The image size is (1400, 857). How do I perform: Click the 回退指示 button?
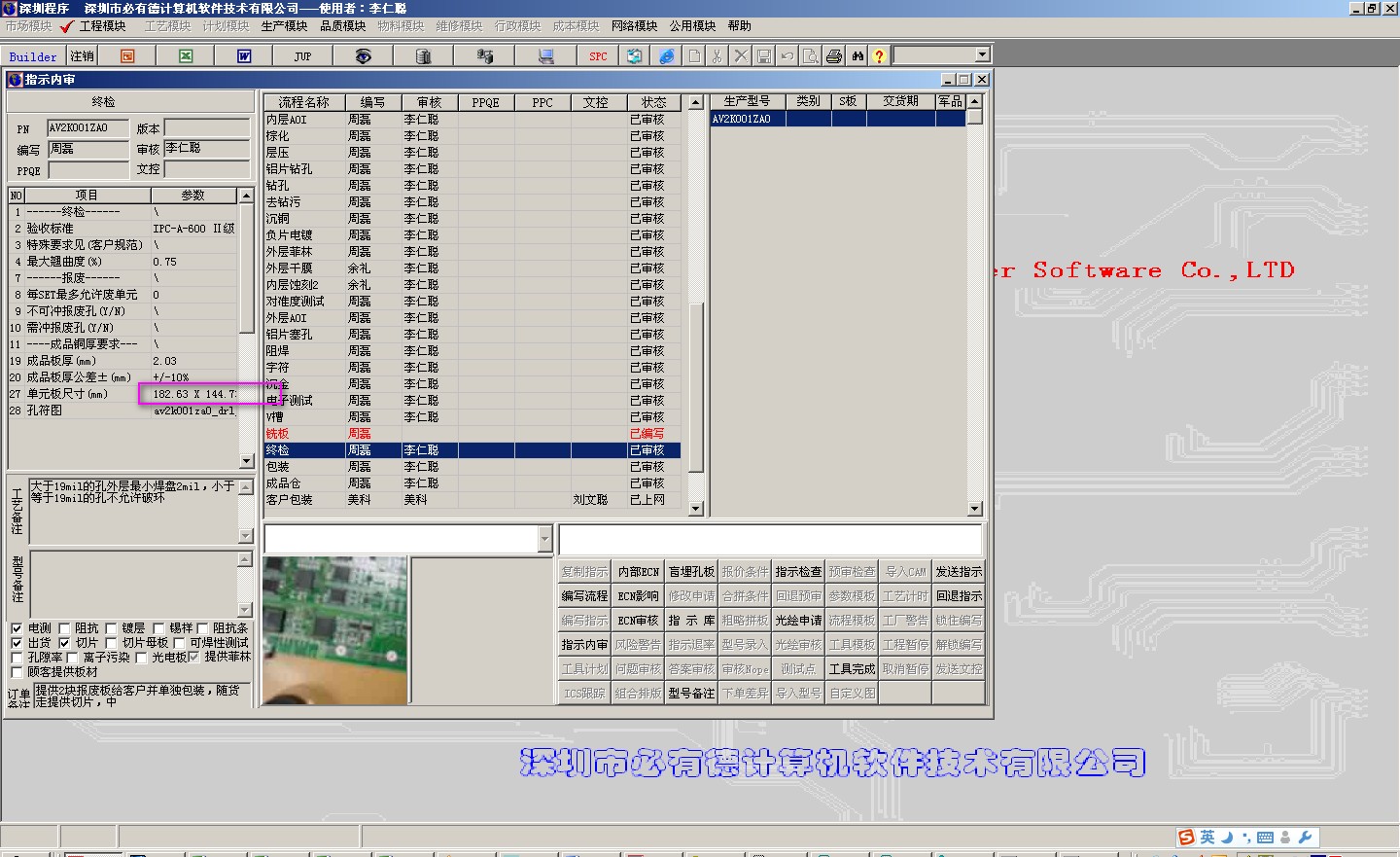pos(959,596)
